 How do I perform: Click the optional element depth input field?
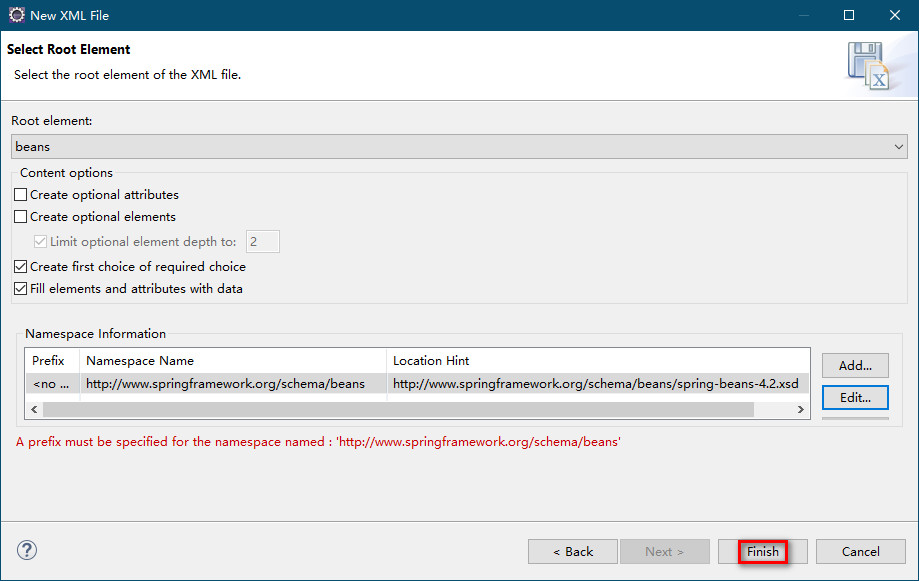pos(262,241)
